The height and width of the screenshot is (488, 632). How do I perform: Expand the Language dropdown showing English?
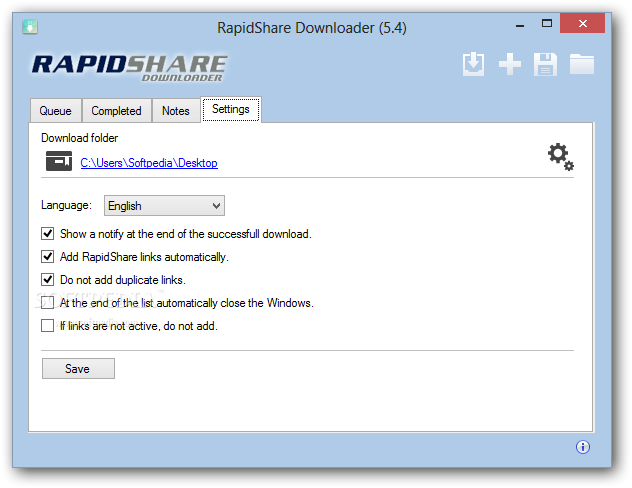click(x=164, y=206)
